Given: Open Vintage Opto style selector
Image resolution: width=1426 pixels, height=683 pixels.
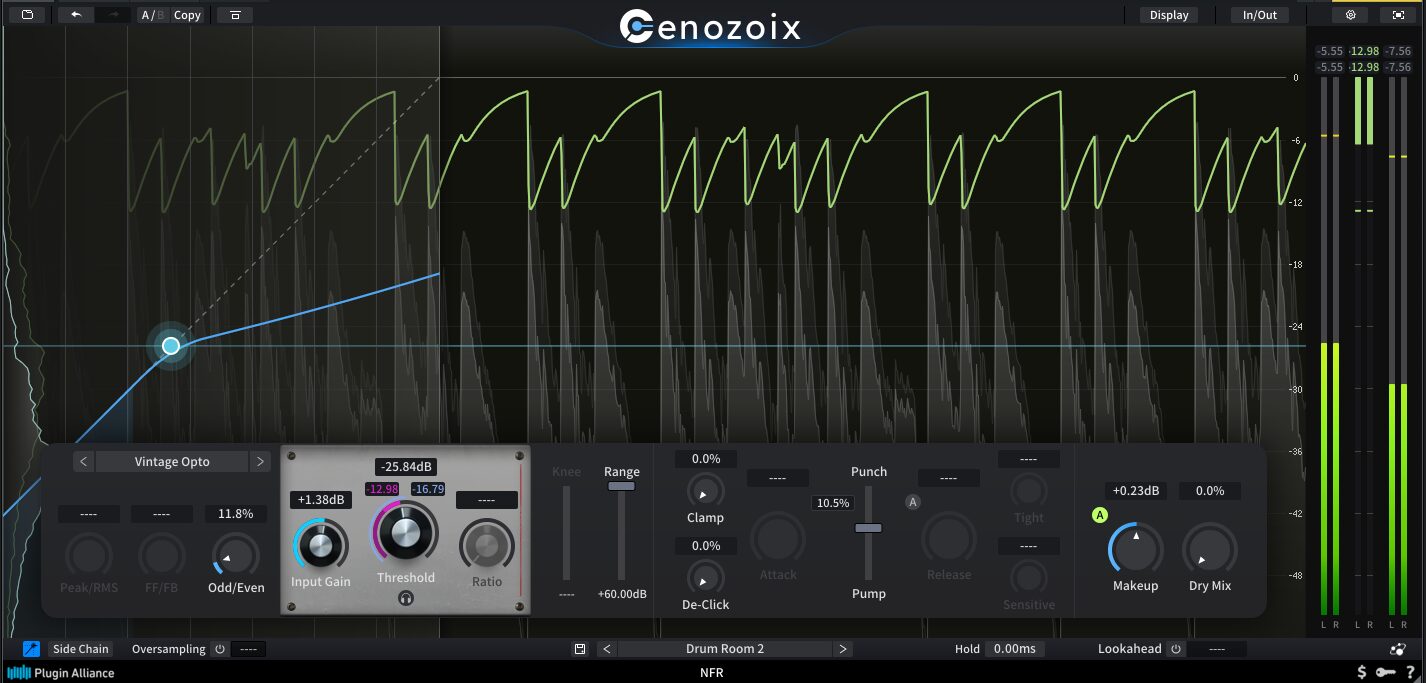Looking at the screenshot, I should [172, 462].
